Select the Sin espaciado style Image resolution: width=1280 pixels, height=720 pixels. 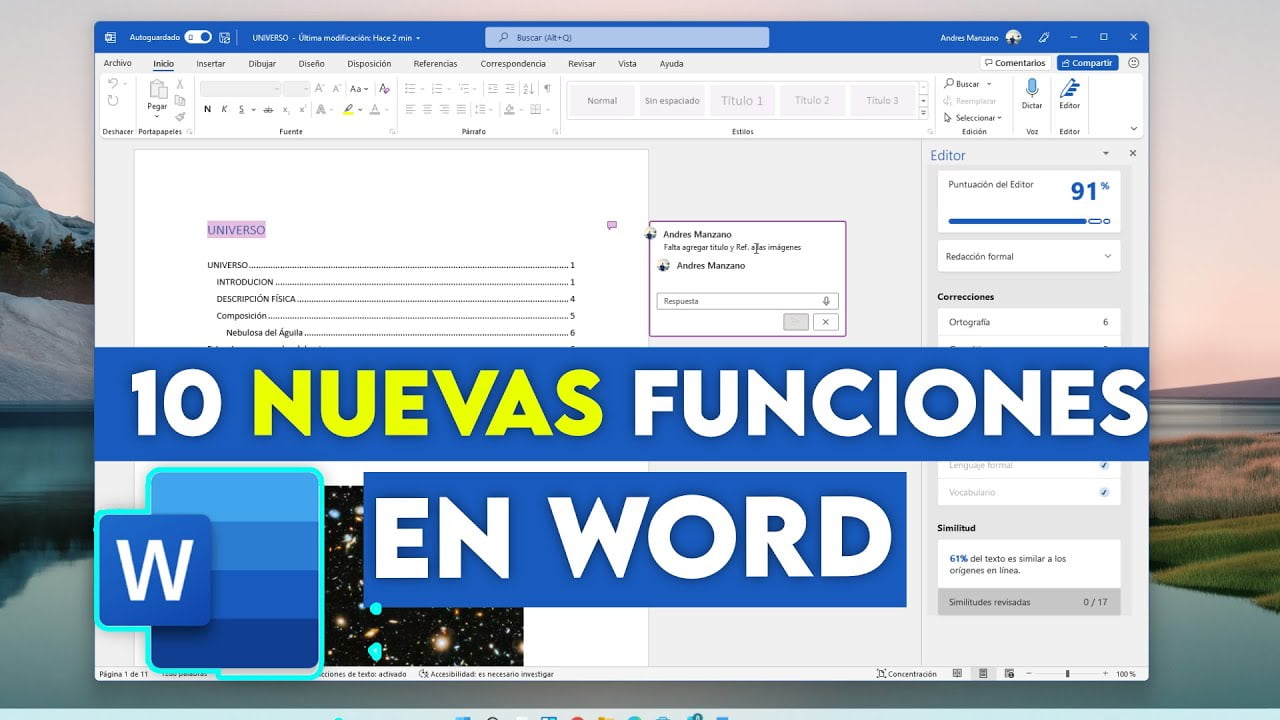[672, 101]
